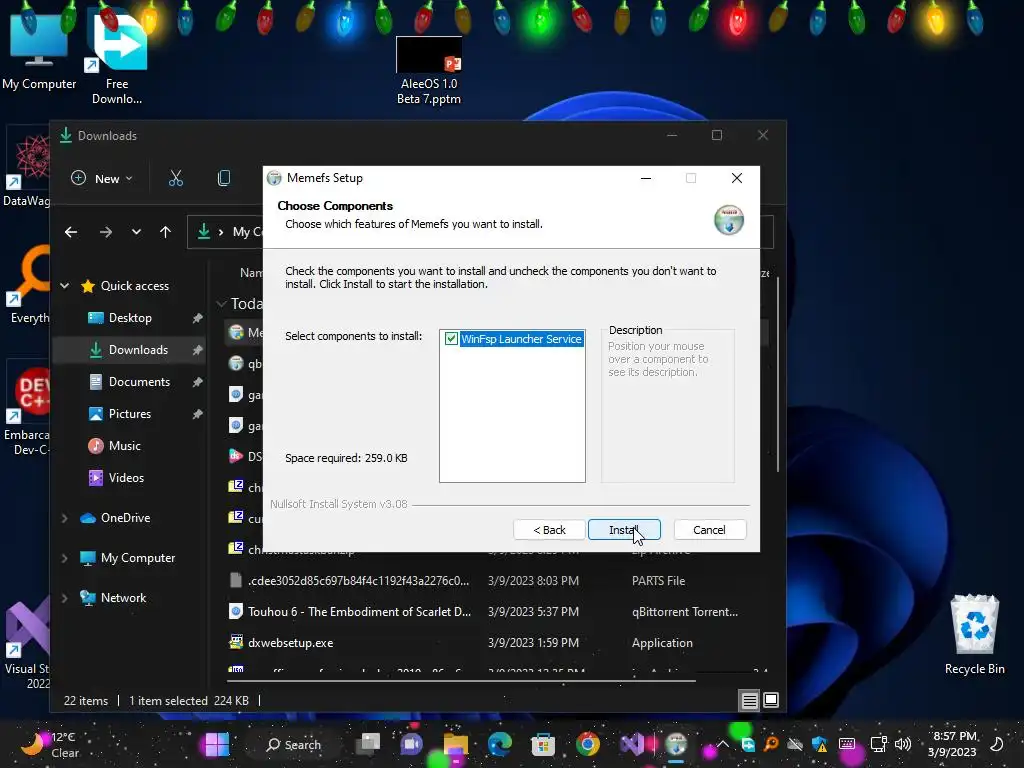Open Task View from the taskbar
The width and height of the screenshot is (1024, 768).
pyautogui.click(x=368, y=744)
